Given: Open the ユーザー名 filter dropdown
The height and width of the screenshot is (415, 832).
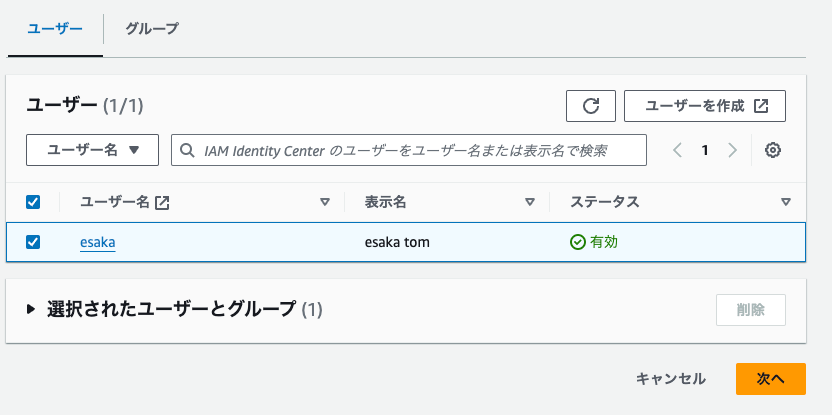Looking at the screenshot, I should [x=92, y=150].
